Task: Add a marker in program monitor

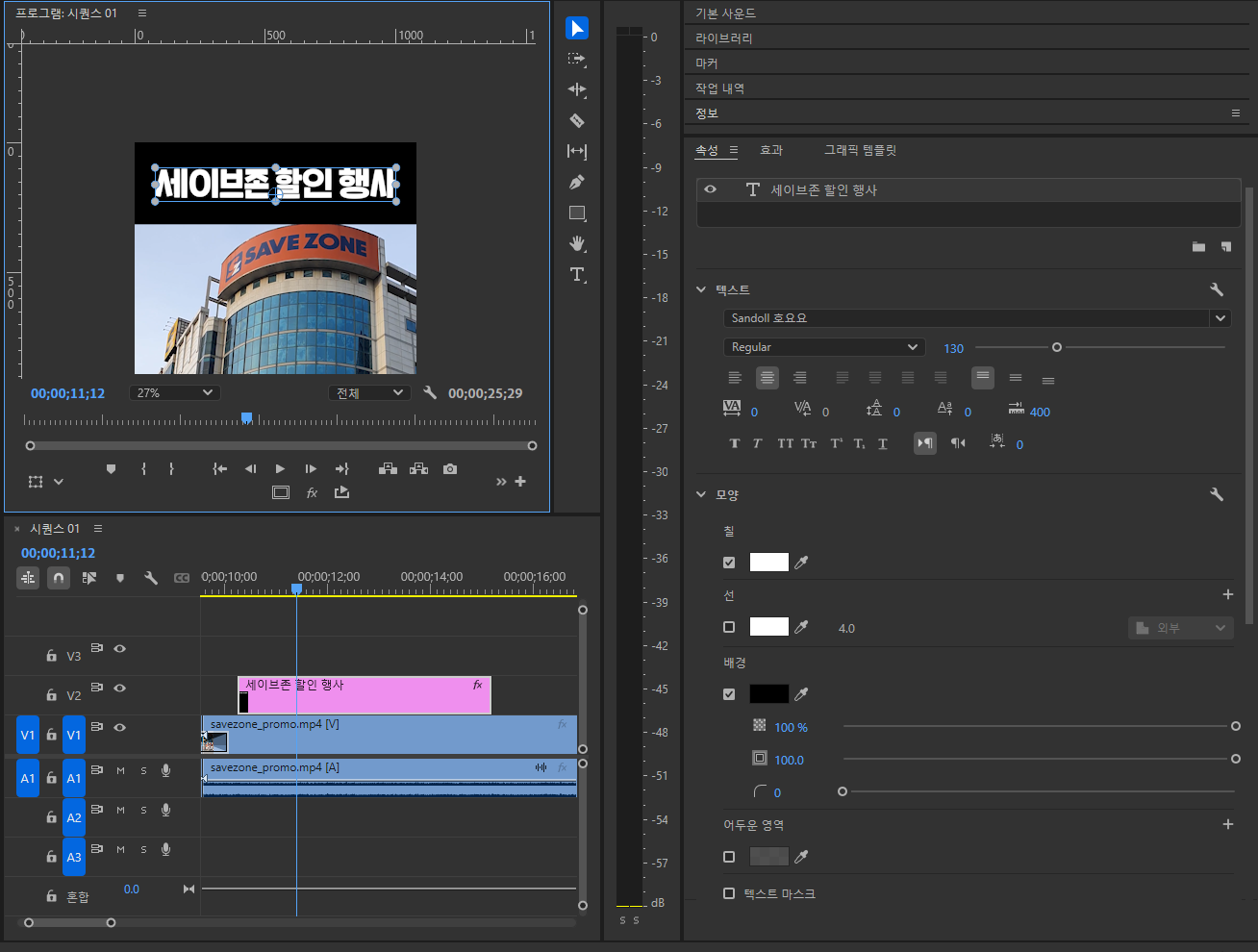Action: point(111,469)
